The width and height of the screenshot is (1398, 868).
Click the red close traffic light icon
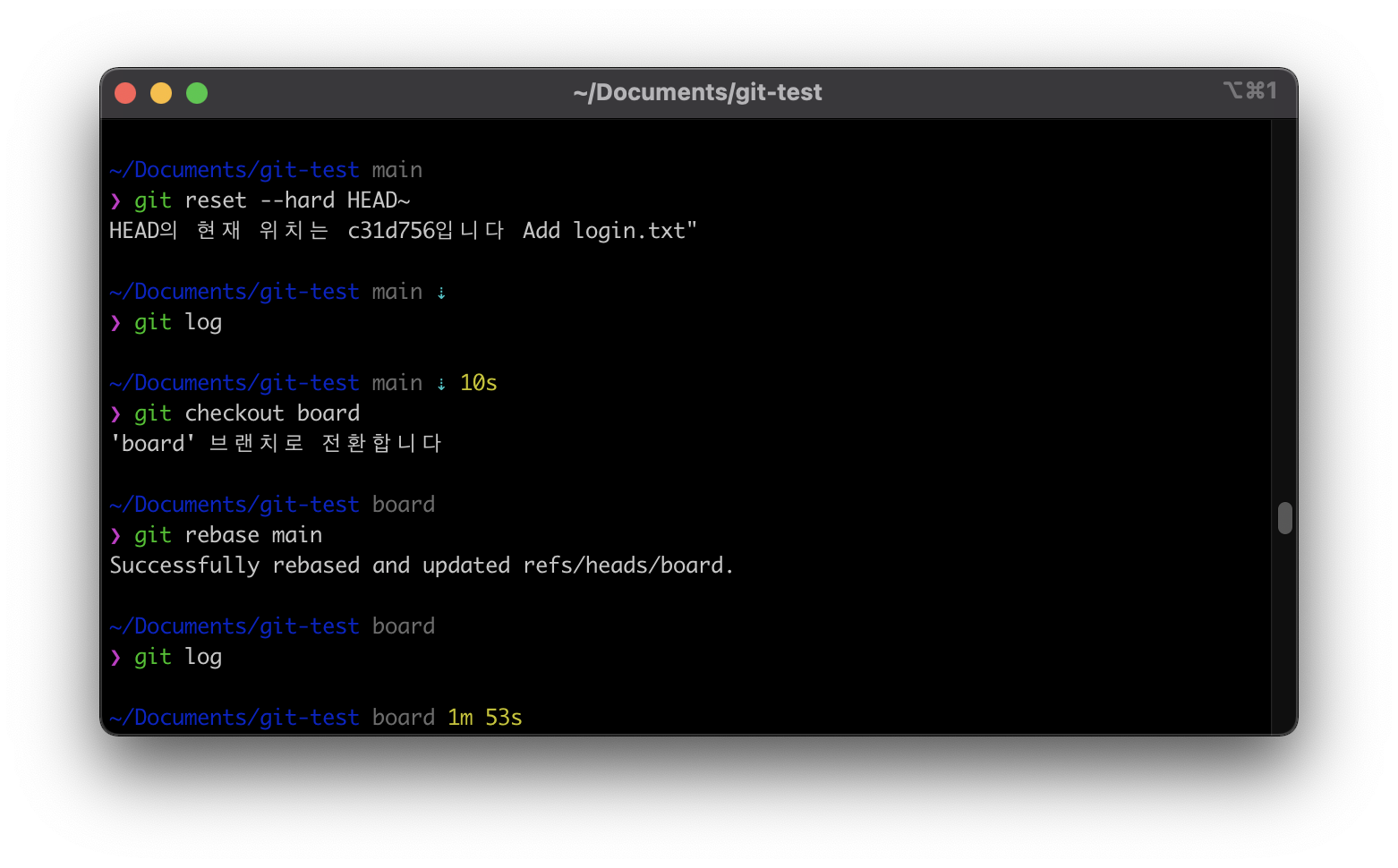pos(125,92)
